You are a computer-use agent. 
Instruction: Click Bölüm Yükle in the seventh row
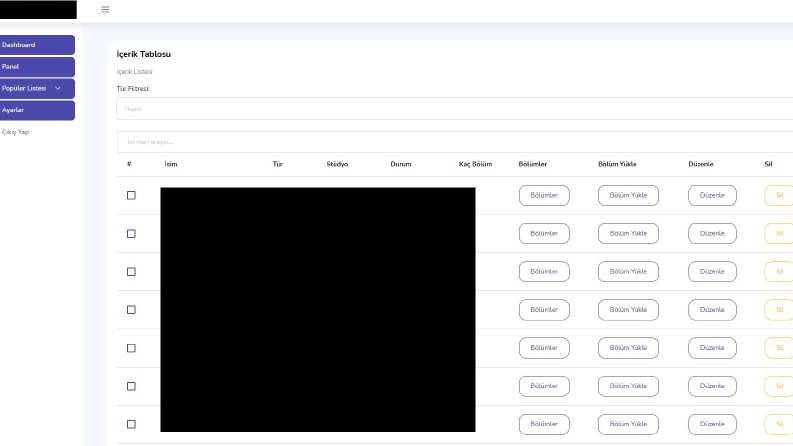[x=628, y=424]
